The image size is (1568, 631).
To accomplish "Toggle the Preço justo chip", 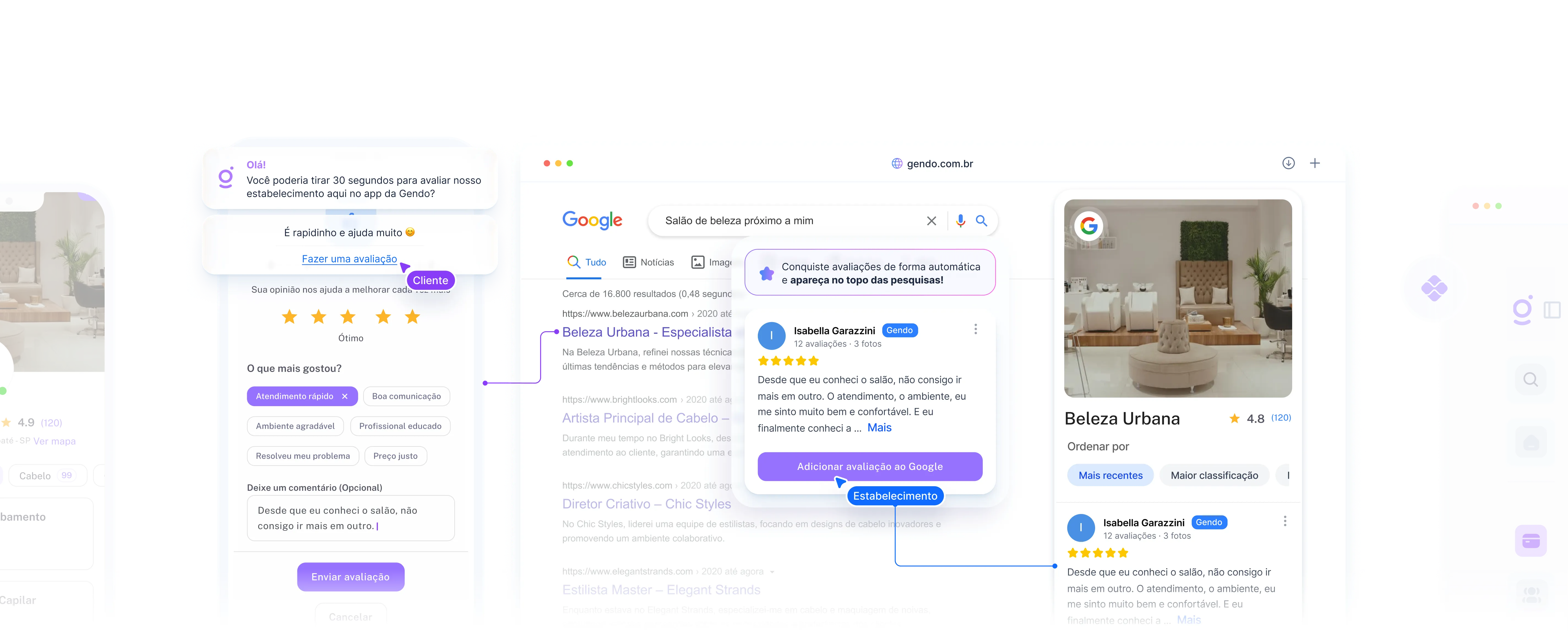I will click(396, 456).
